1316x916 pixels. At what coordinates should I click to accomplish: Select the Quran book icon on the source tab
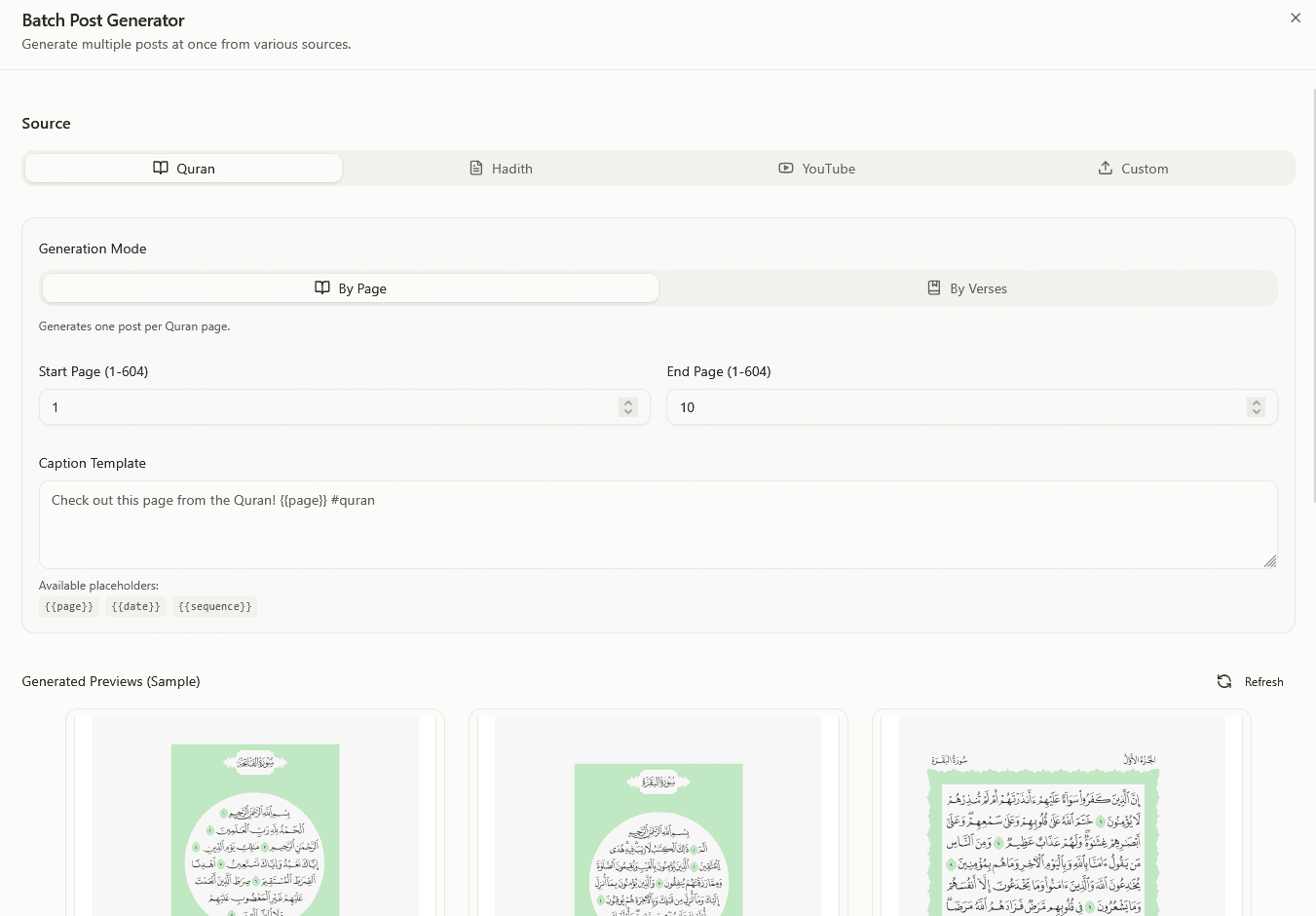(x=160, y=168)
